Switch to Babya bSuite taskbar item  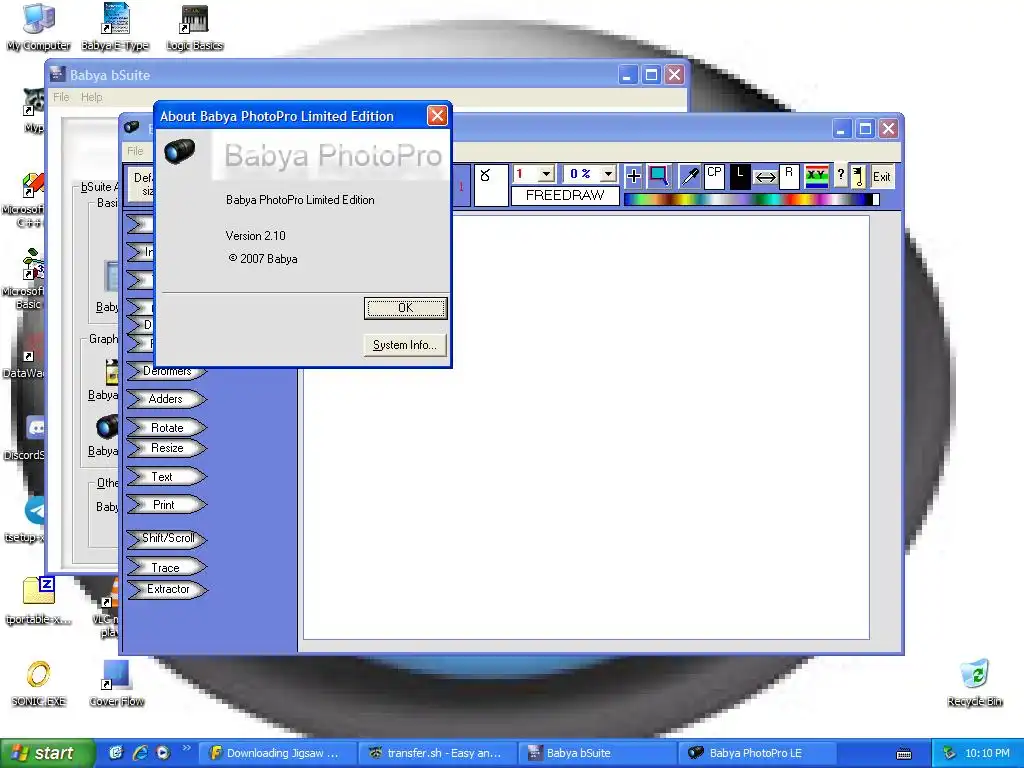597,753
